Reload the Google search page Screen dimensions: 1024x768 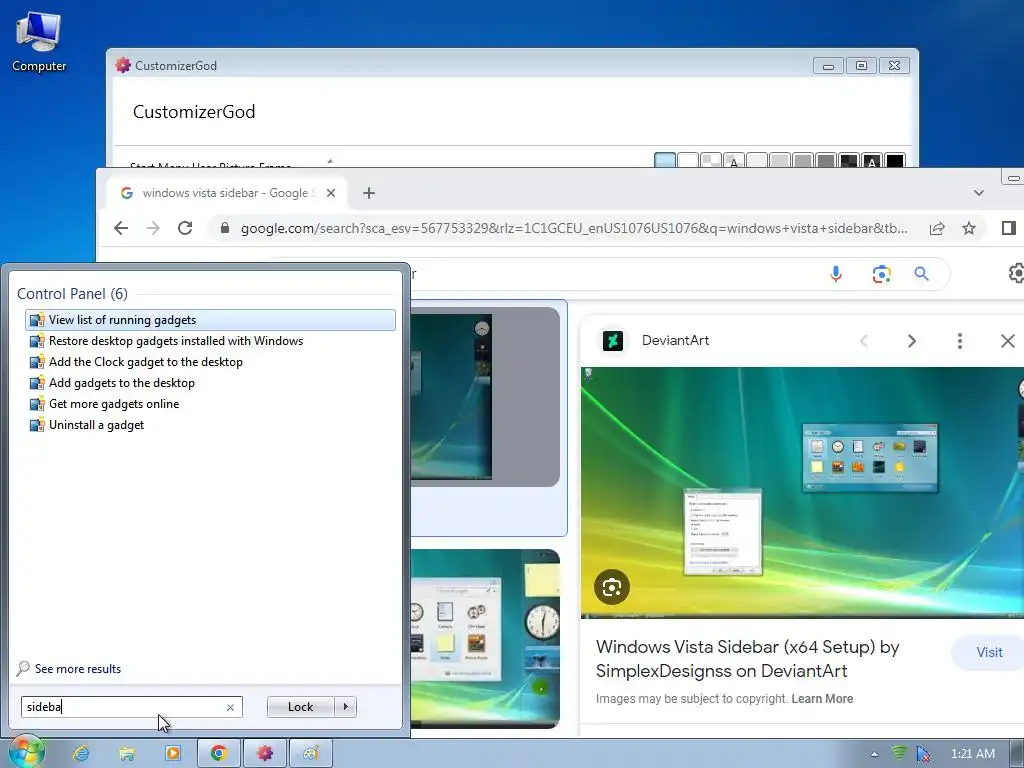(185, 228)
